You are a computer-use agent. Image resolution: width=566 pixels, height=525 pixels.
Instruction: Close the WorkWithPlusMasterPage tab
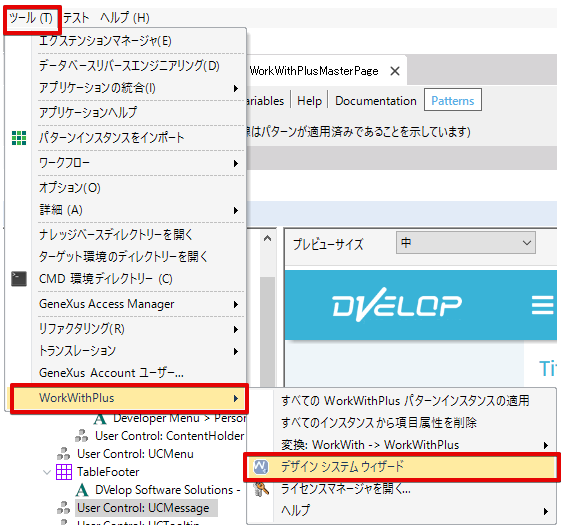pyautogui.click(x=395, y=71)
